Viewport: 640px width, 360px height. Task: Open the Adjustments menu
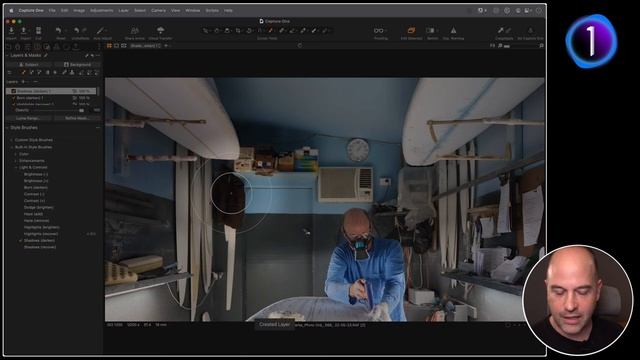[102, 10]
